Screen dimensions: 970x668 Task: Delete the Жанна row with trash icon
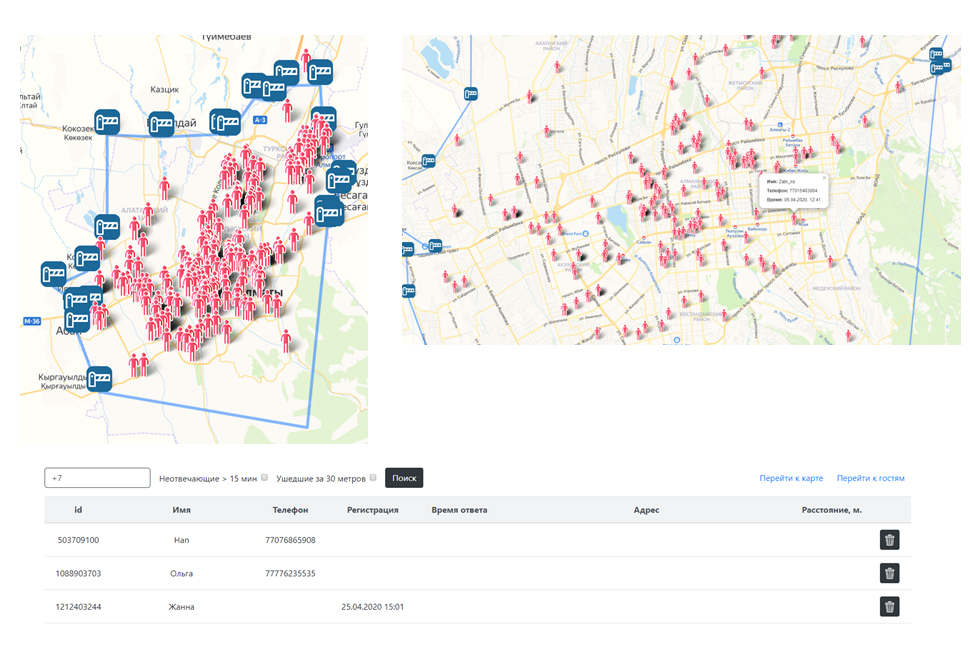click(x=890, y=607)
